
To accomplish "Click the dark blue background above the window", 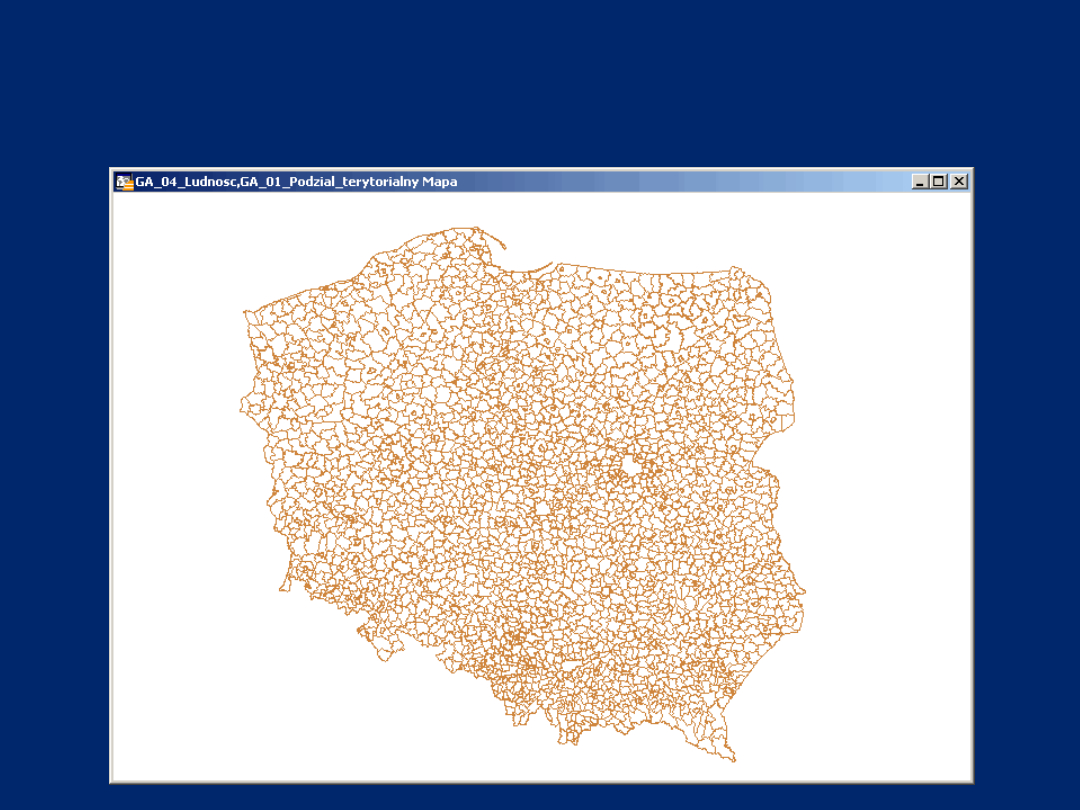I will tap(540, 80).
